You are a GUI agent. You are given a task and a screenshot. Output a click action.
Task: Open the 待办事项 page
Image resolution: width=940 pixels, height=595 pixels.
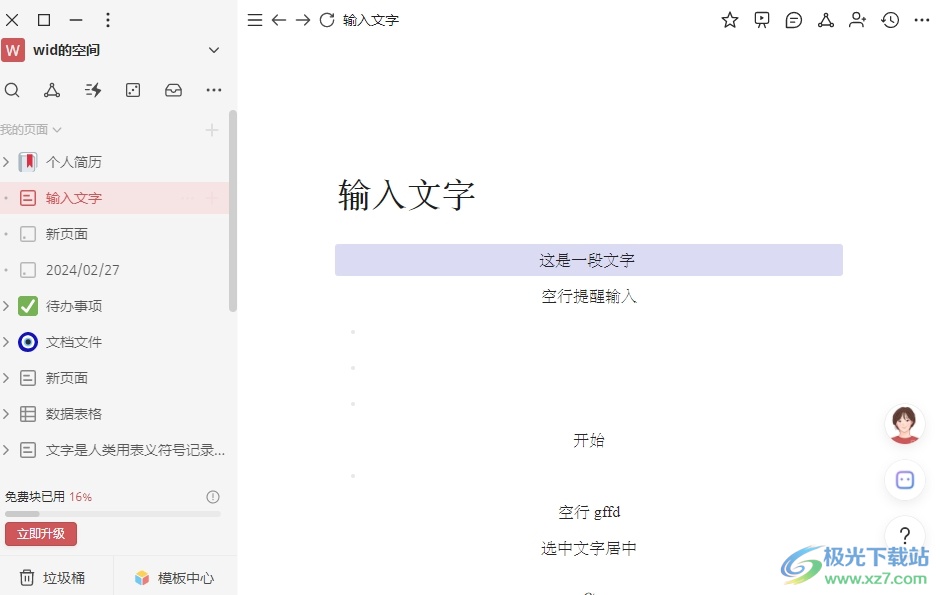point(74,306)
